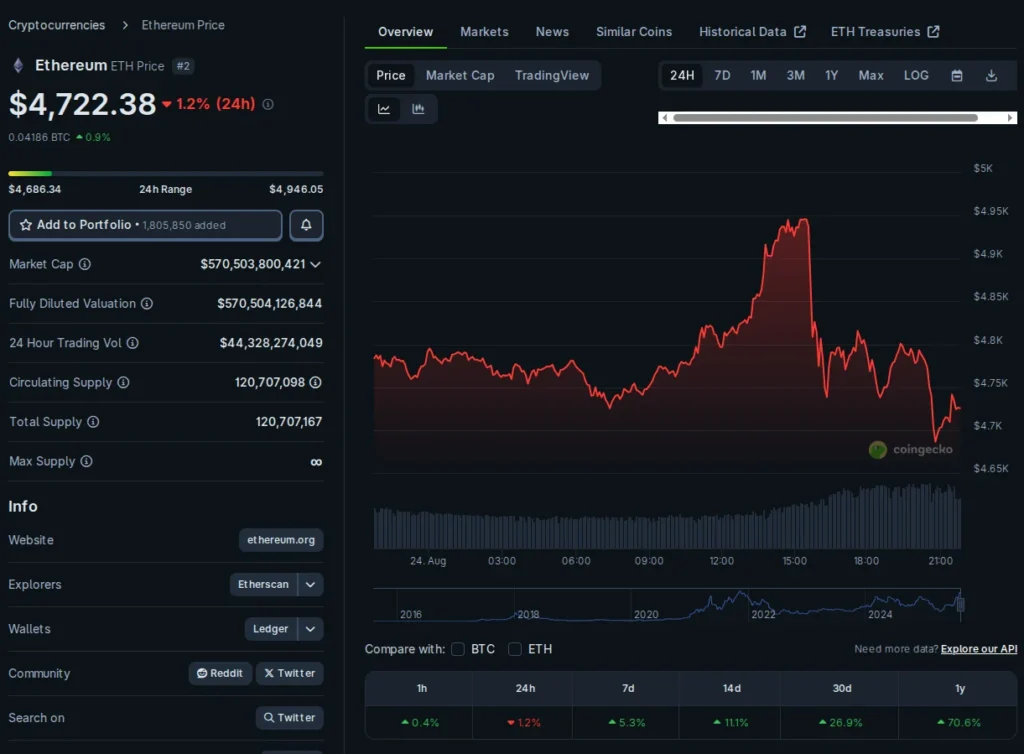Viewport: 1024px width, 754px height.
Task: Show Total Supply info icon
Action: pos(93,422)
